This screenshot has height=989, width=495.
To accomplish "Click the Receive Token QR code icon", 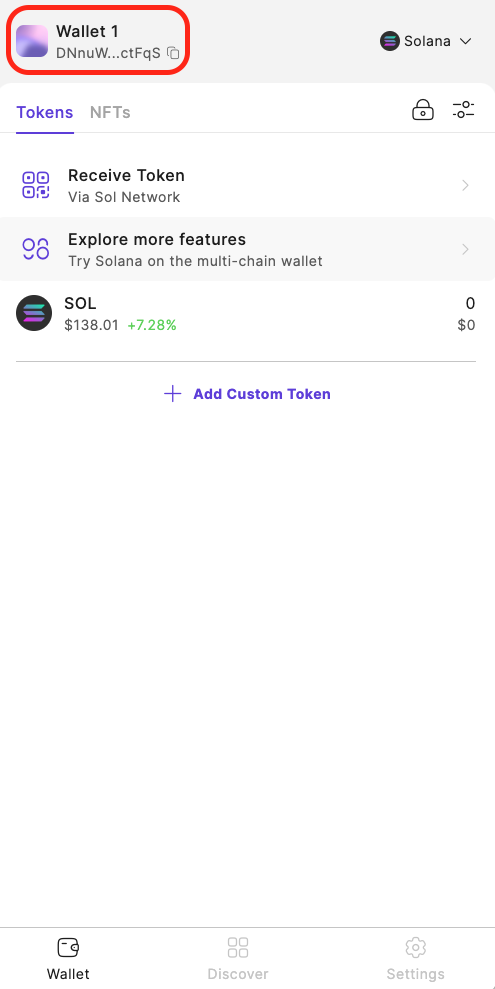I will tap(36, 185).
